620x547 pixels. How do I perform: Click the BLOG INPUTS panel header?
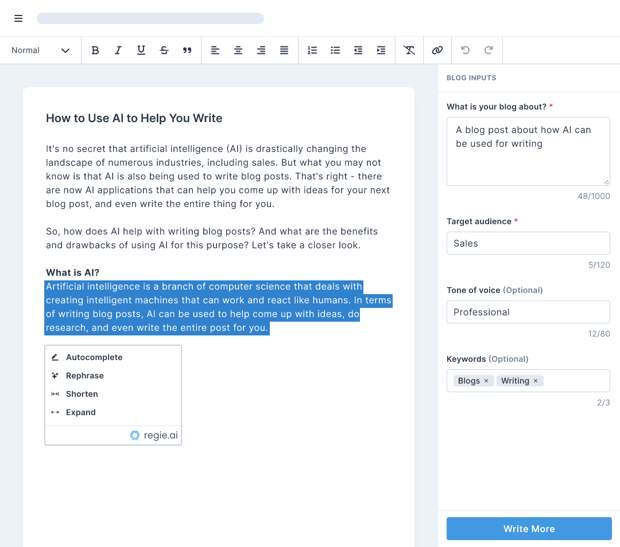tap(471, 78)
